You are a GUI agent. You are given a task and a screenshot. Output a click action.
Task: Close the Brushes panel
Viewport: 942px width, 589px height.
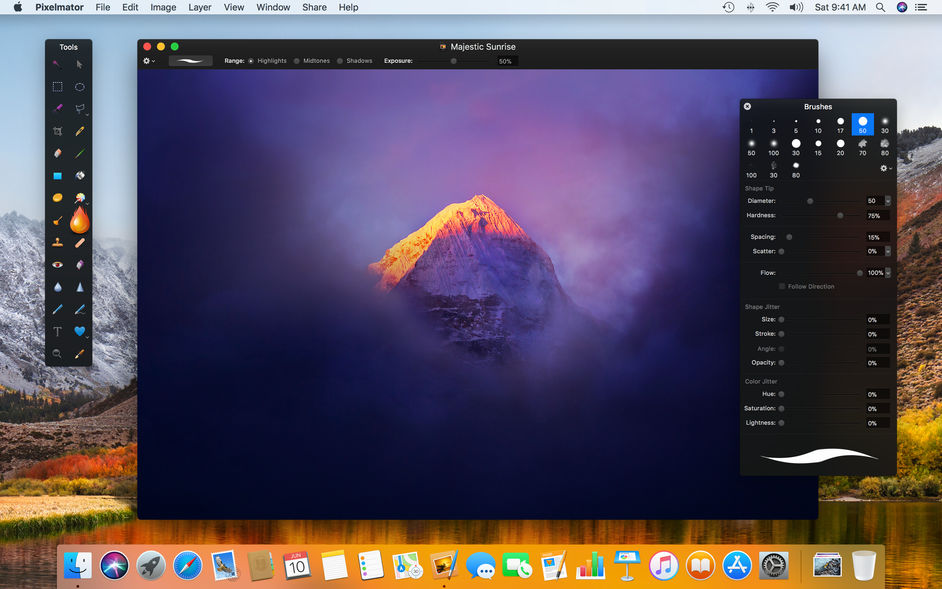point(747,105)
